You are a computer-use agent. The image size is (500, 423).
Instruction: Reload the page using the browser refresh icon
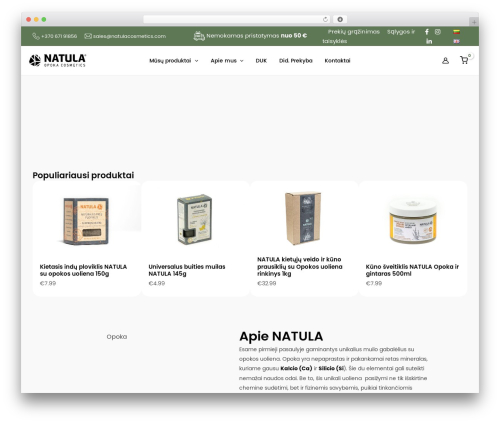(325, 20)
